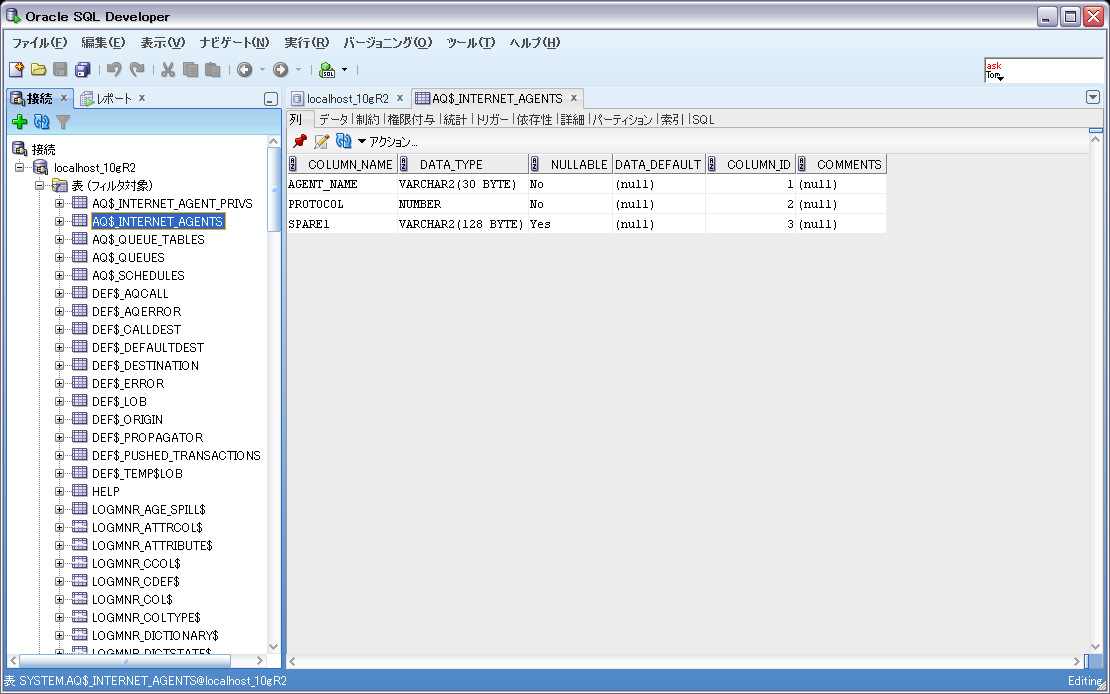Click Refresh icon in connections panel
The width and height of the screenshot is (1110, 694).
click(x=42, y=123)
